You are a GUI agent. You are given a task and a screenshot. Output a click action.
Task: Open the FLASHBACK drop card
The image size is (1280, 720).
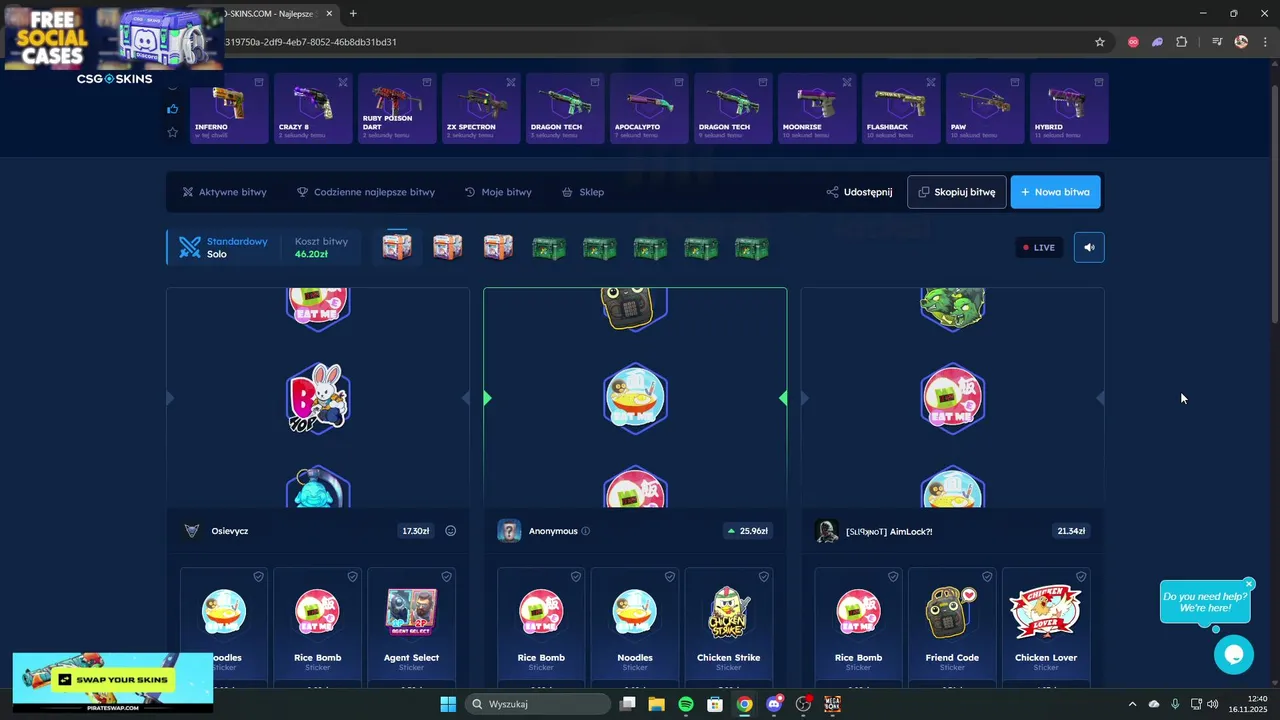(x=901, y=108)
